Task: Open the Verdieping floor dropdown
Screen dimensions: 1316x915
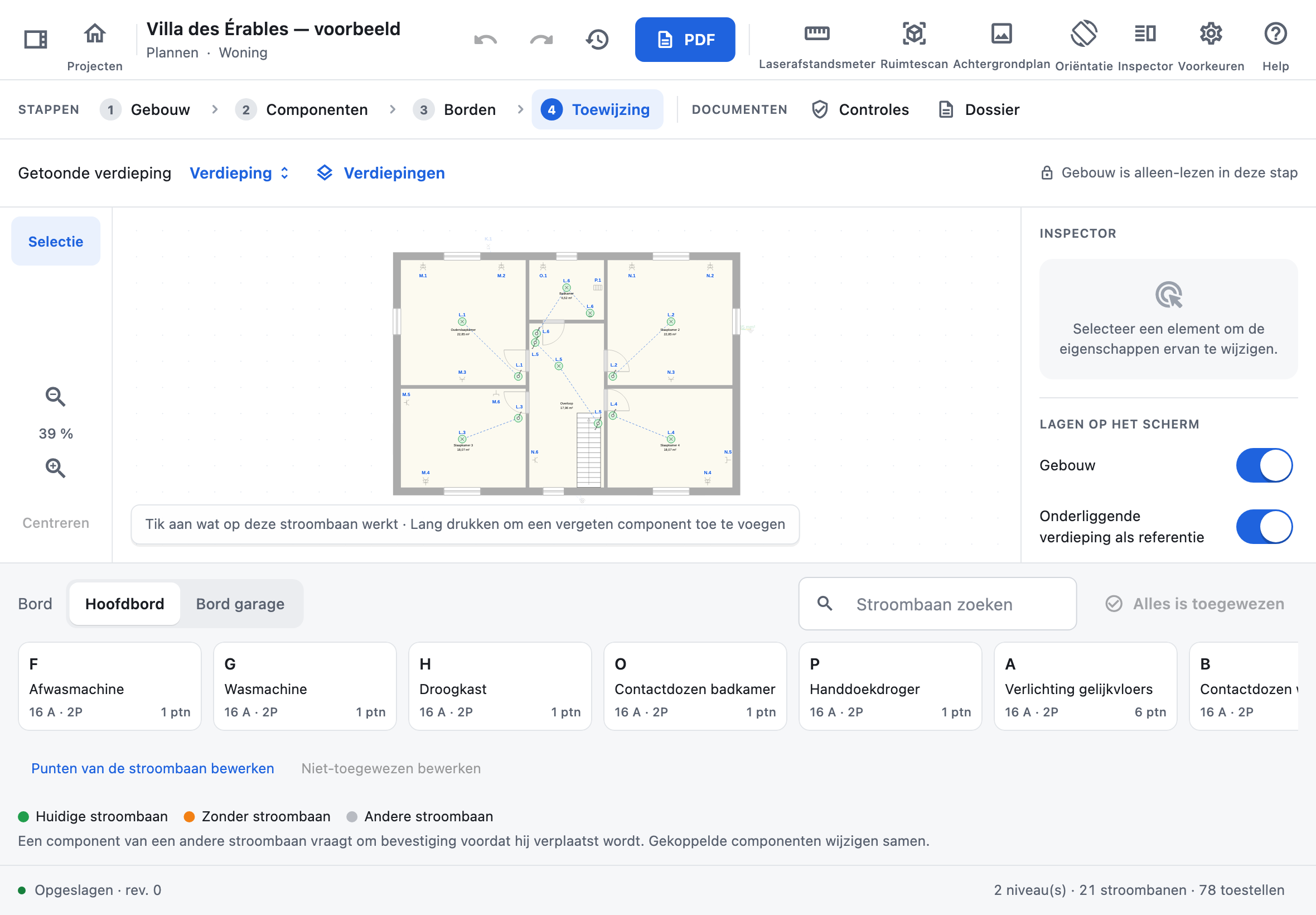Action: 239,172
